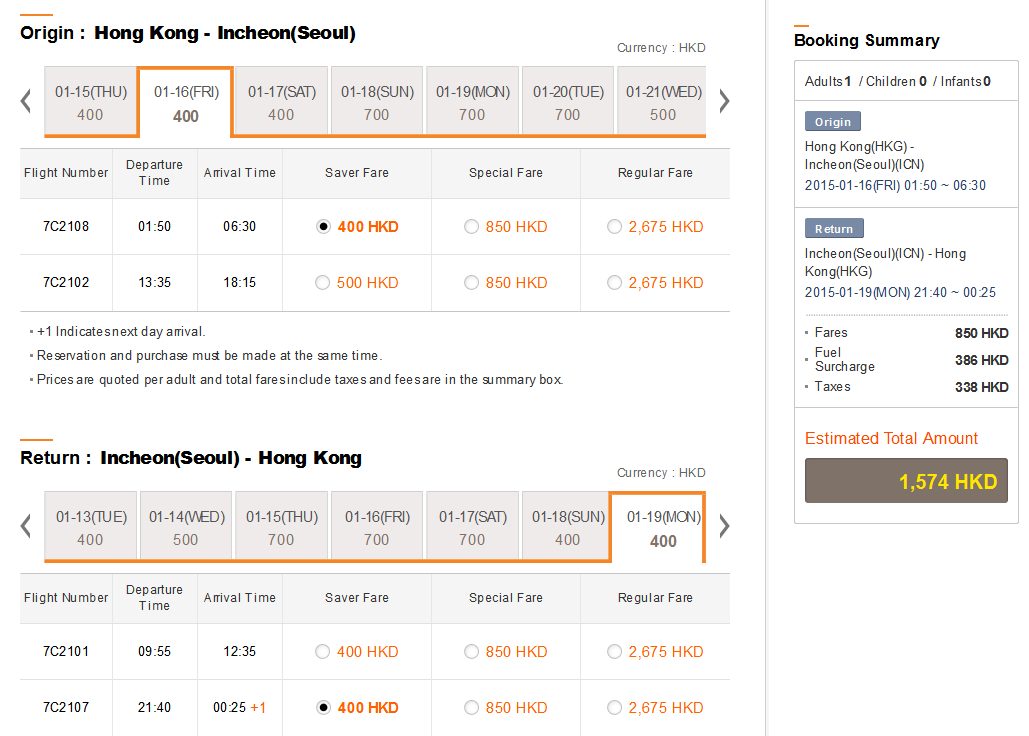Select 01-15(THU) origin date tab
This screenshot has width=1029, height=736.
coord(90,102)
